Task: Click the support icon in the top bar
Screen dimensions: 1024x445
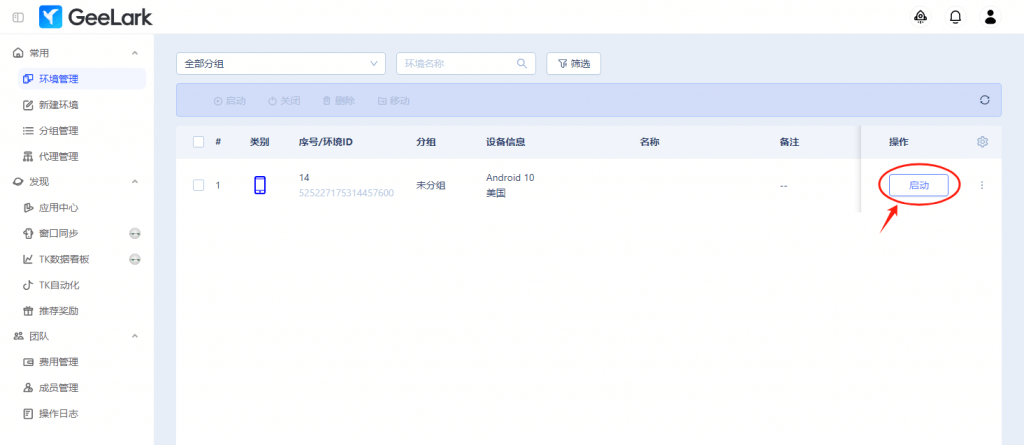Action: pyautogui.click(x=920, y=17)
